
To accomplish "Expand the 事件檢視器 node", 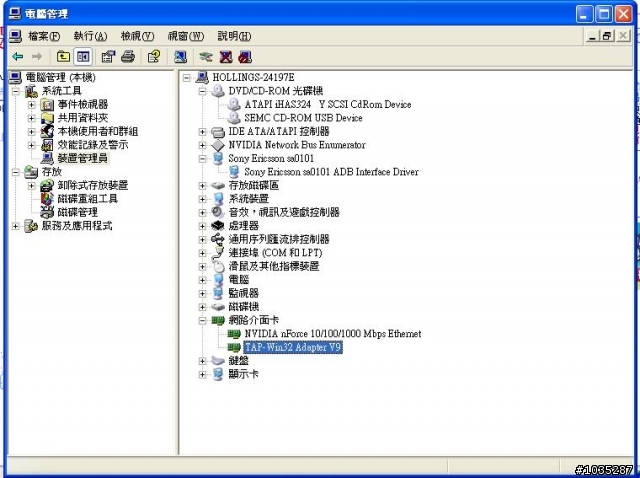I will click(x=31, y=104).
